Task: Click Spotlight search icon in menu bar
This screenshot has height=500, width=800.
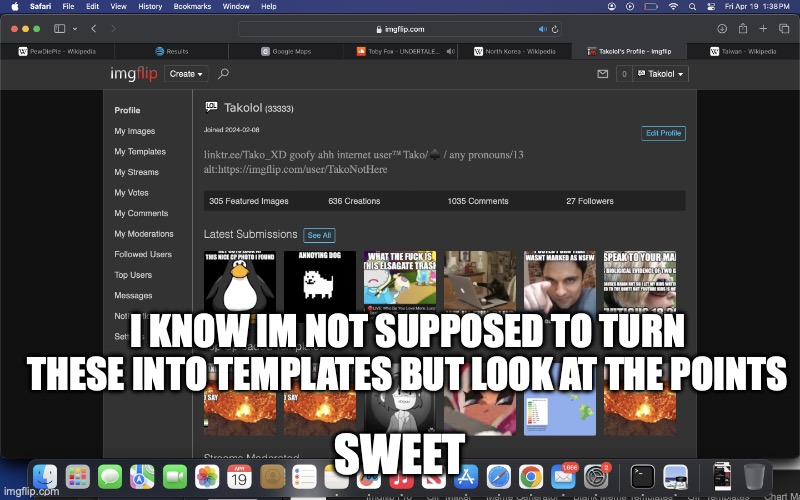Action: (692, 6)
